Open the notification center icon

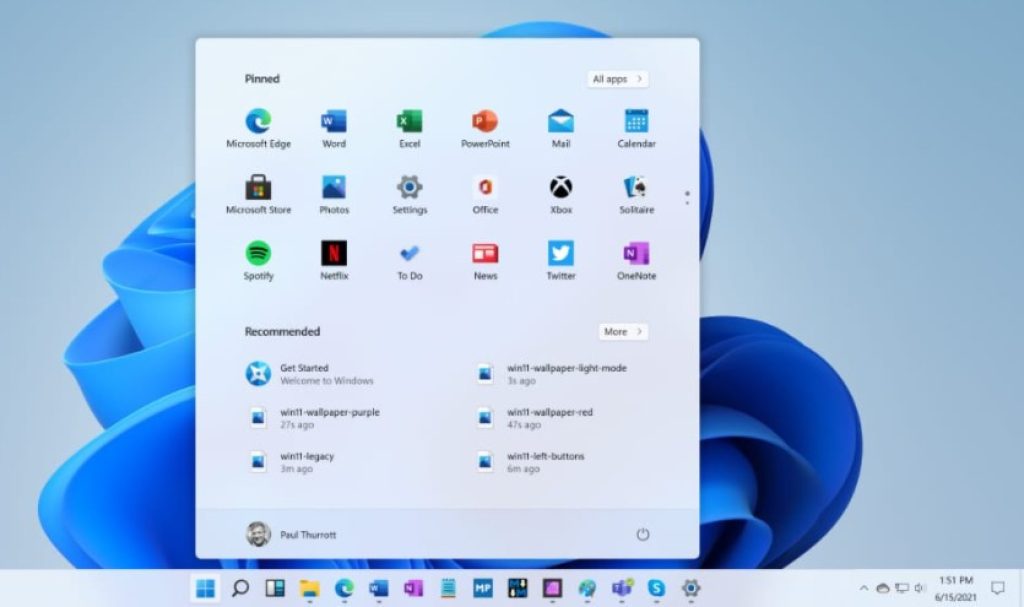point(998,589)
